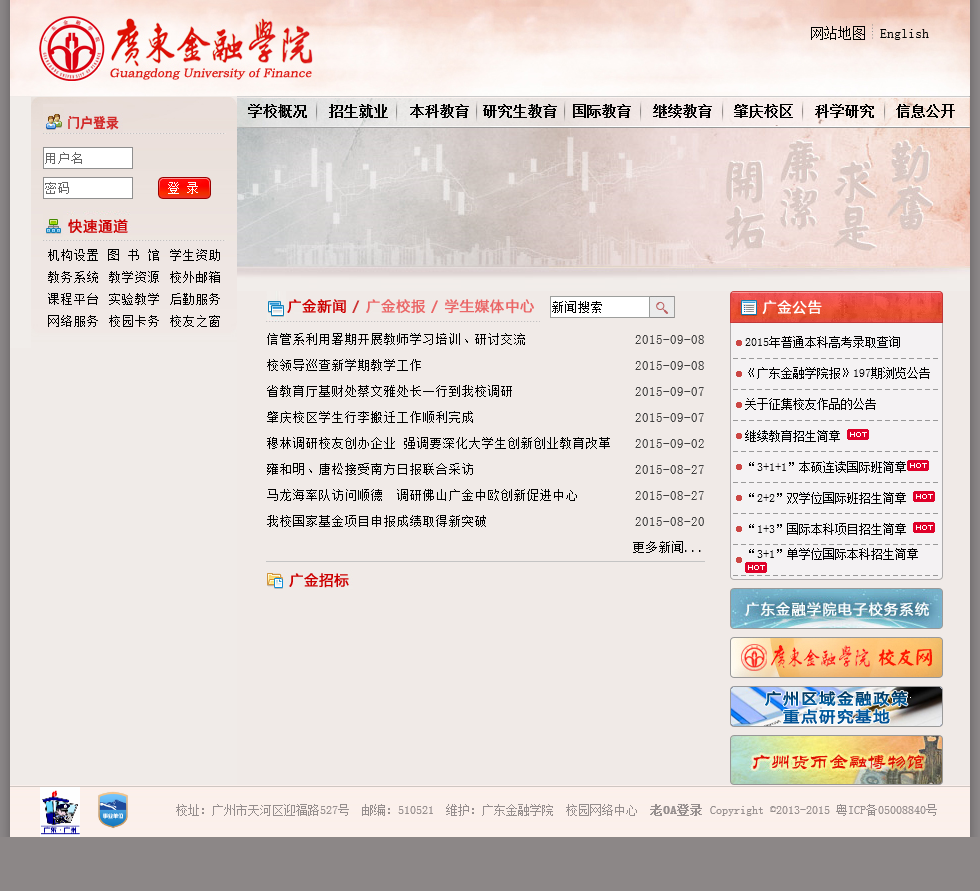Open news 信管系利用暑期开展教师学习培训
This screenshot has height=891, width=980.
click(396, 339)
